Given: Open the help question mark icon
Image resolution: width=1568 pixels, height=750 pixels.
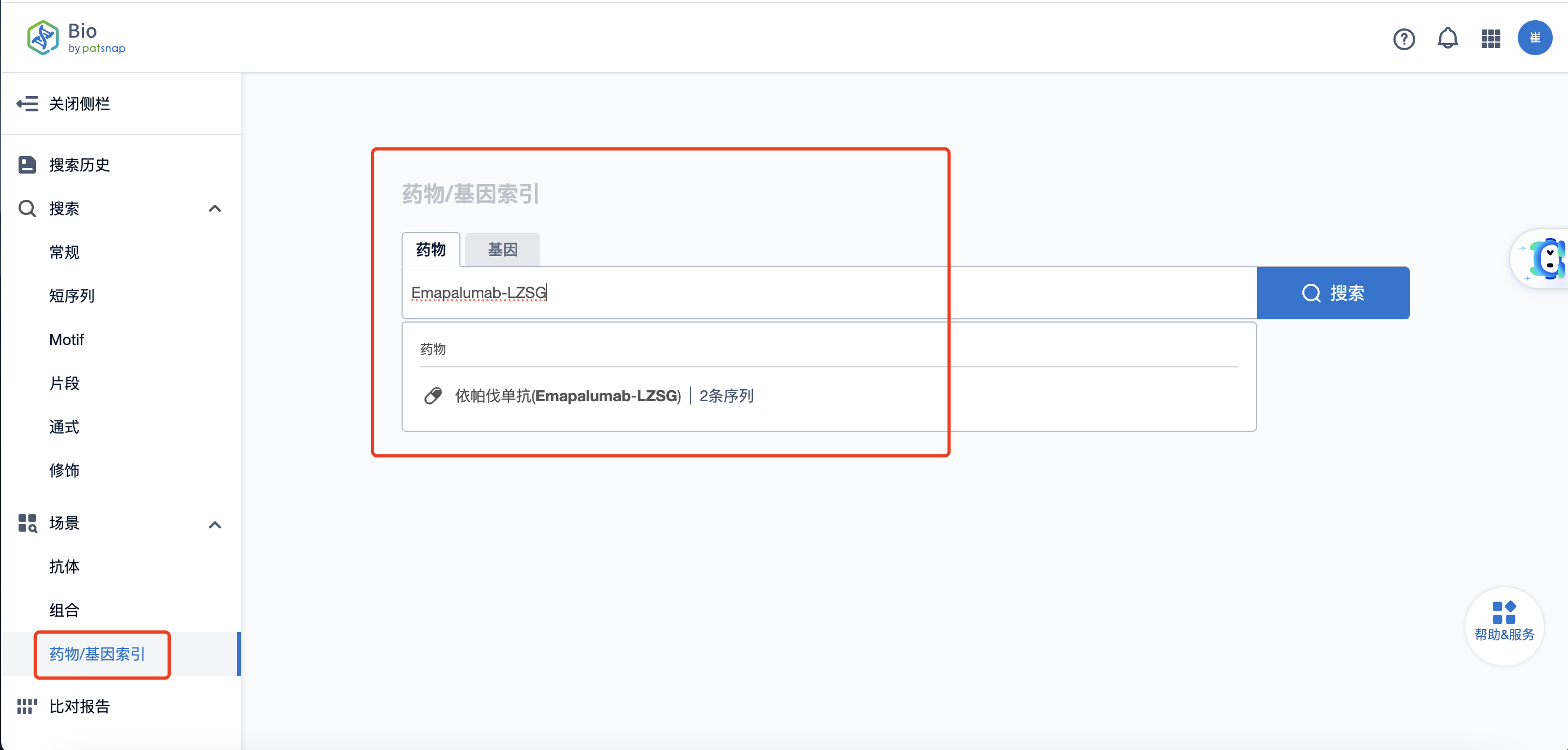Looking at the screenshot, I should (1404, 38).
